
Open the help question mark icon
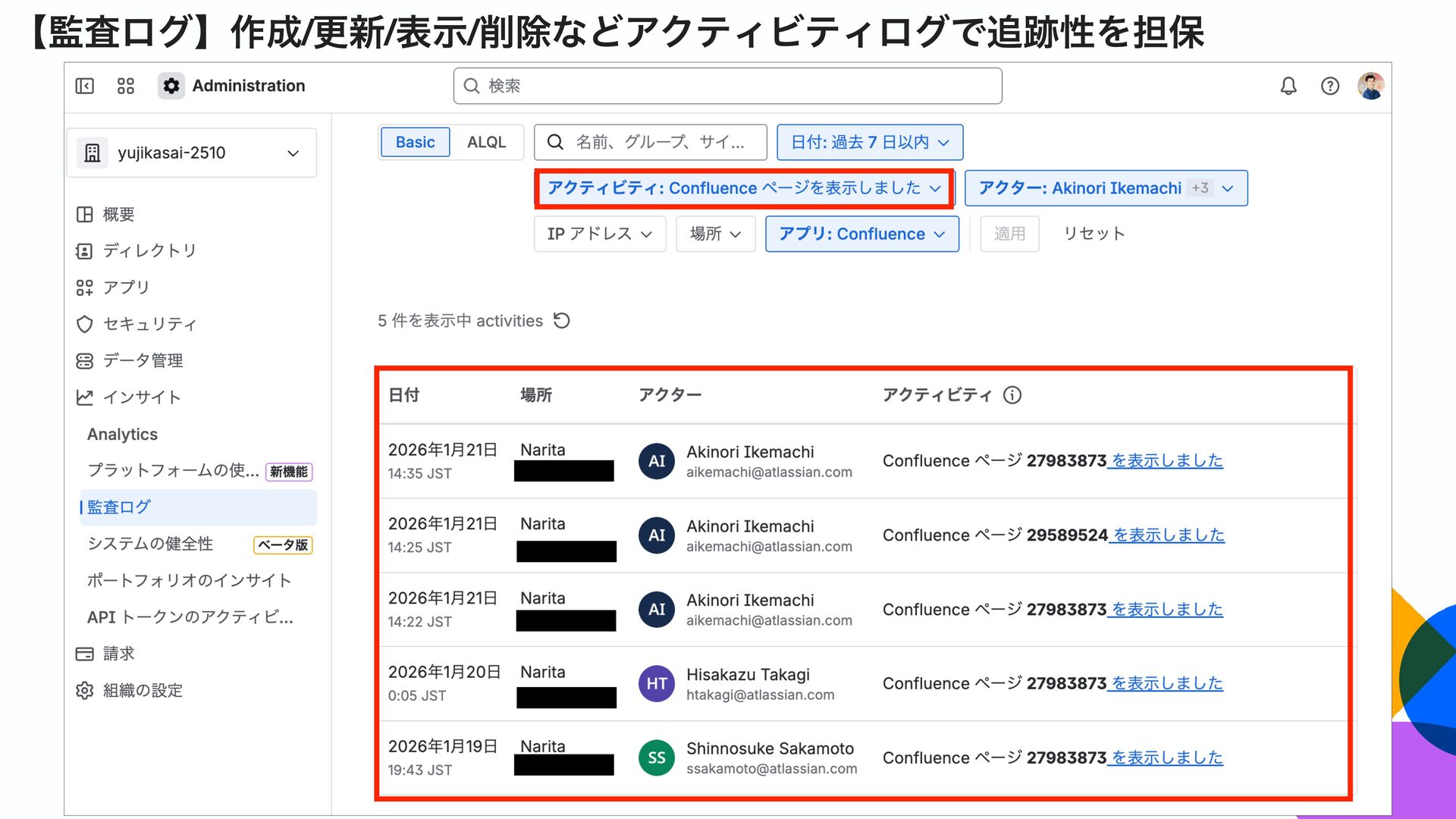pos(1330,86)
